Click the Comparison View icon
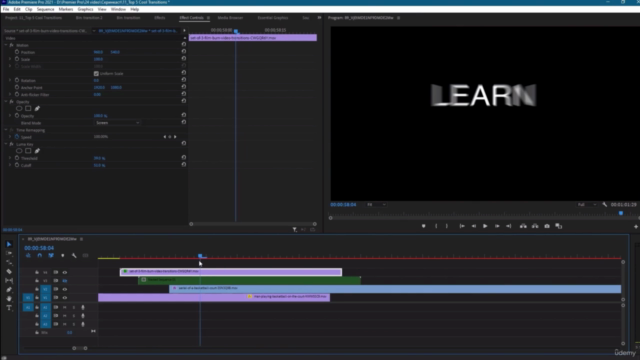This screenshot has width=640, height=360. [559, 226]
